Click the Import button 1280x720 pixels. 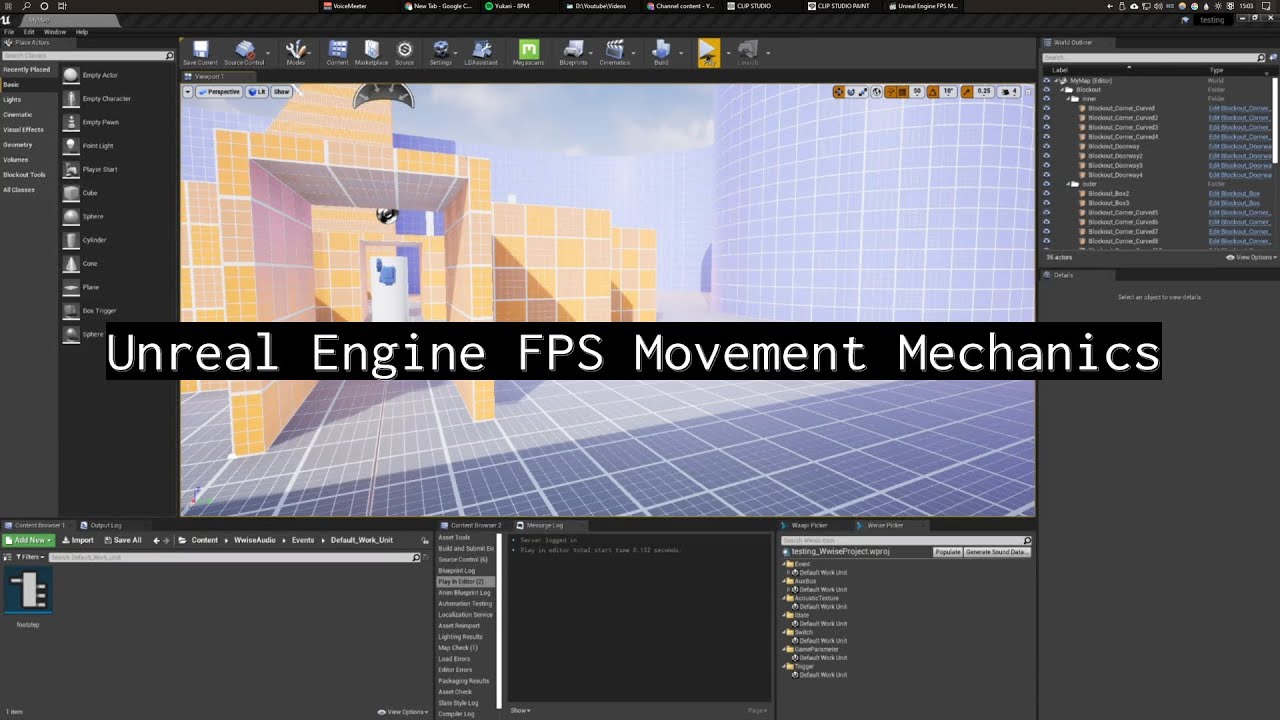[x=77, y=540]
